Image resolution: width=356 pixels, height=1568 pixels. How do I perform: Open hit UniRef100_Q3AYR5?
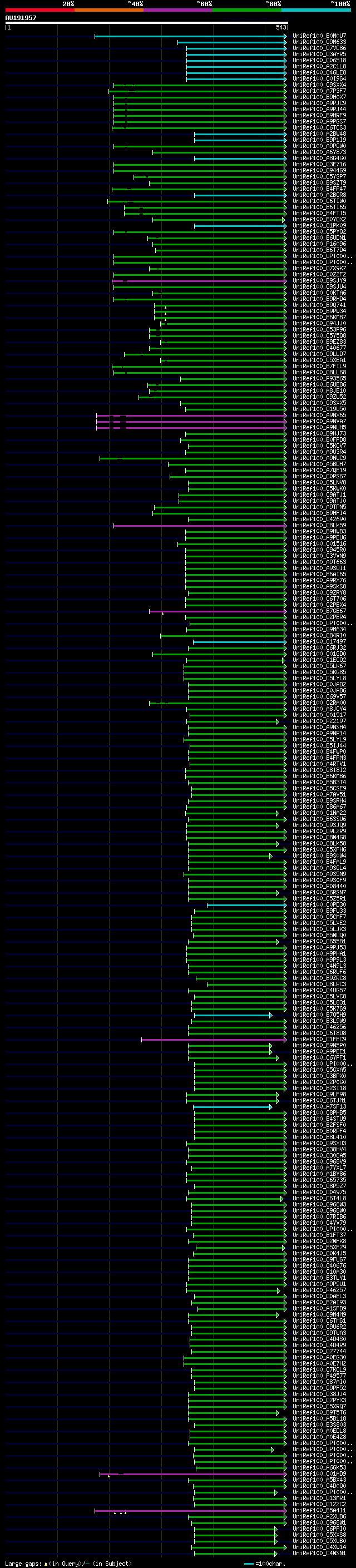[319, 54]
